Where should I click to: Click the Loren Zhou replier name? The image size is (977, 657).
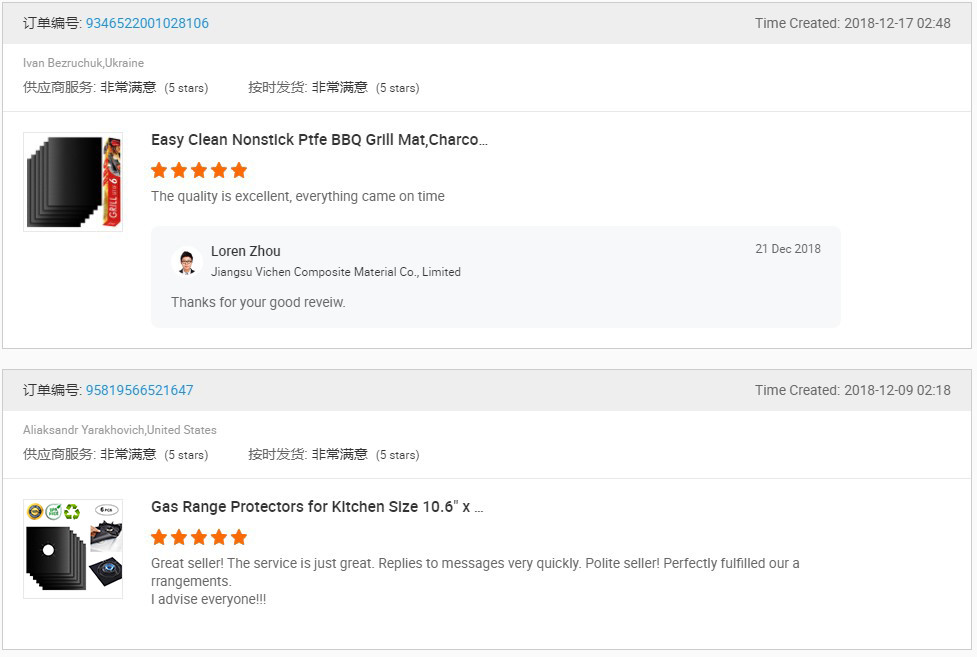(x=246, y=251)
